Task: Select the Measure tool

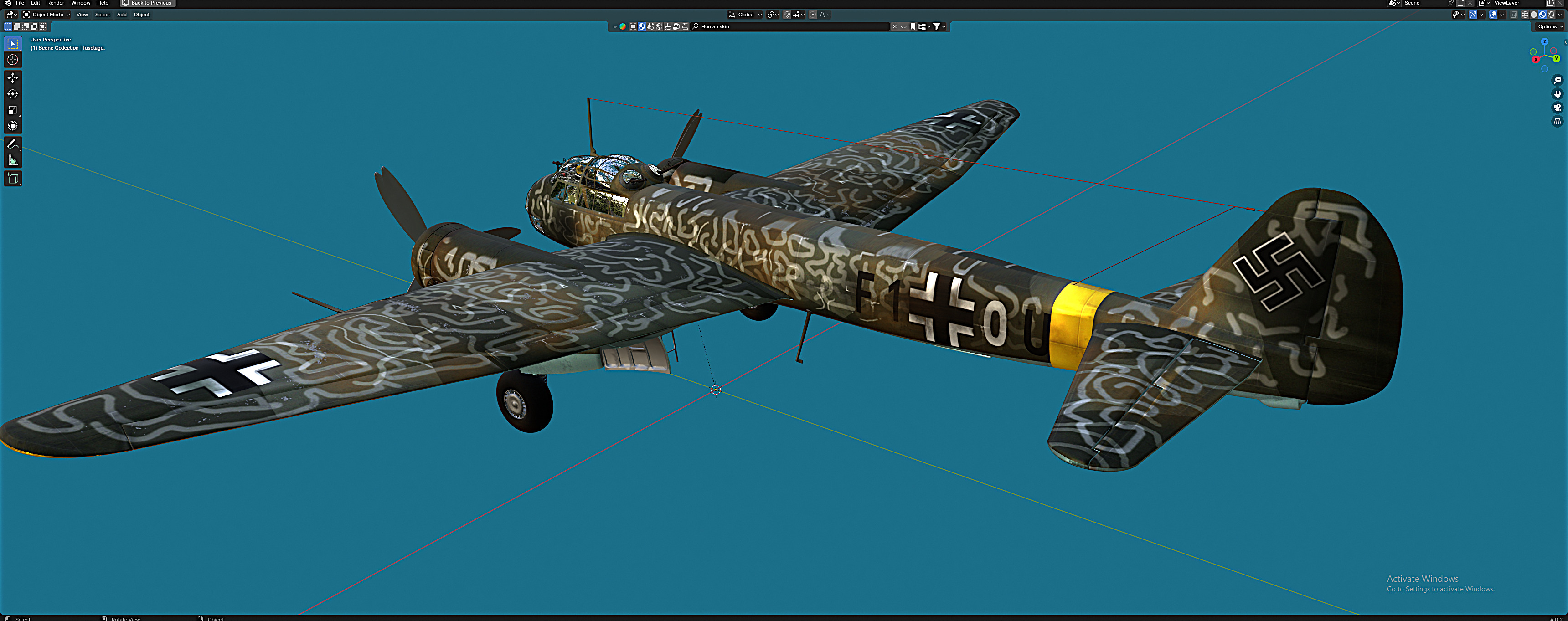Action: pyautogui.click(x=13, y=160)
